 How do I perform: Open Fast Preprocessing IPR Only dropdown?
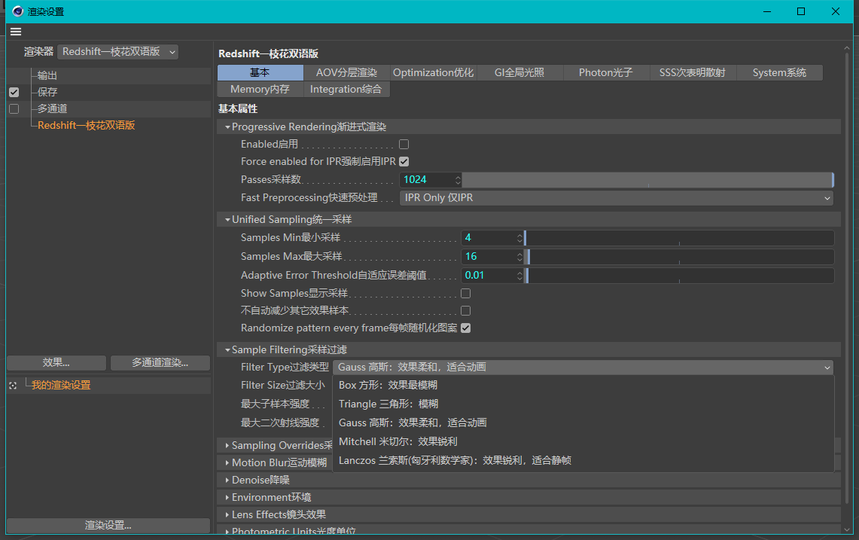pyautogui.click(x=616, y=198)
